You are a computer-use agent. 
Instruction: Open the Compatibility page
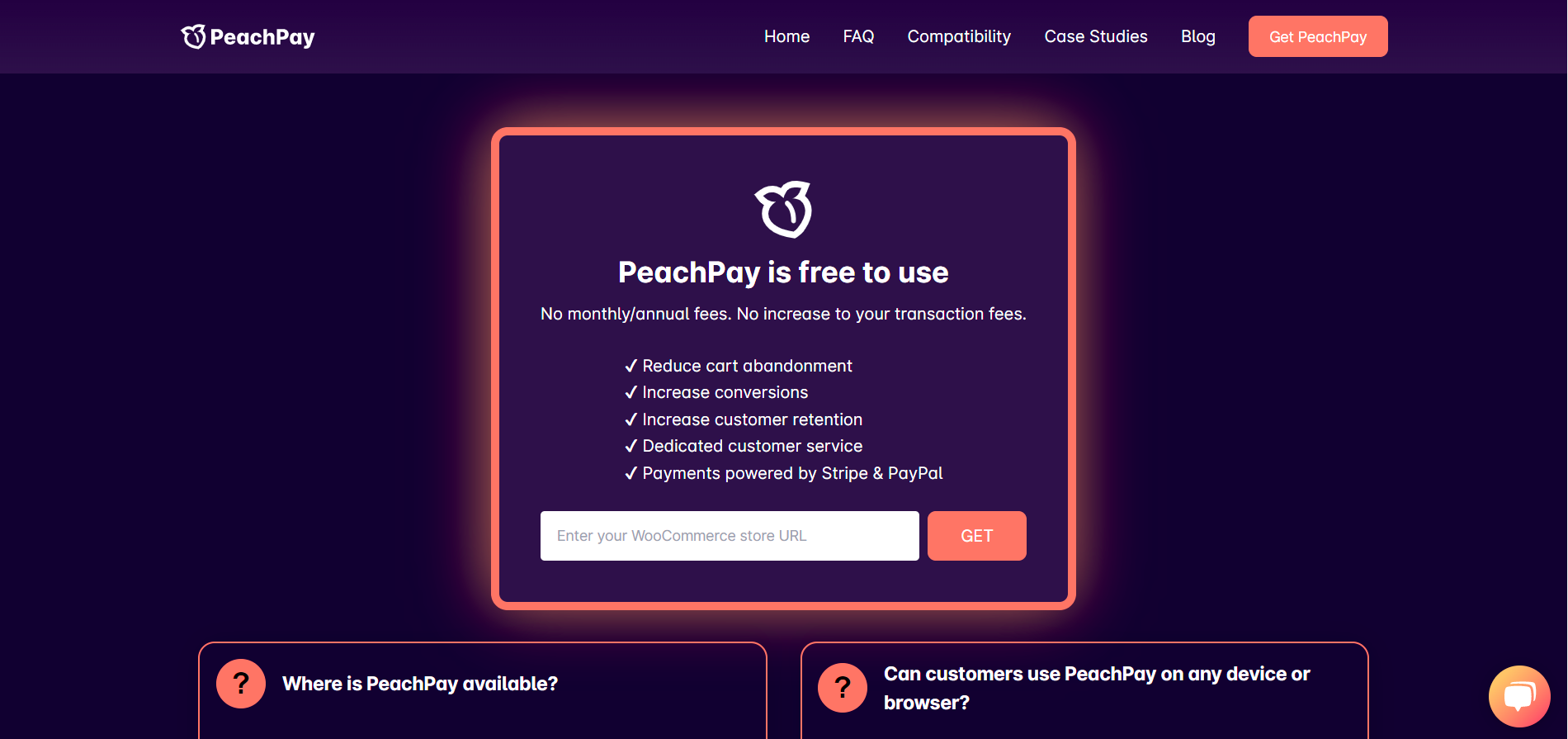pos(959,36)
